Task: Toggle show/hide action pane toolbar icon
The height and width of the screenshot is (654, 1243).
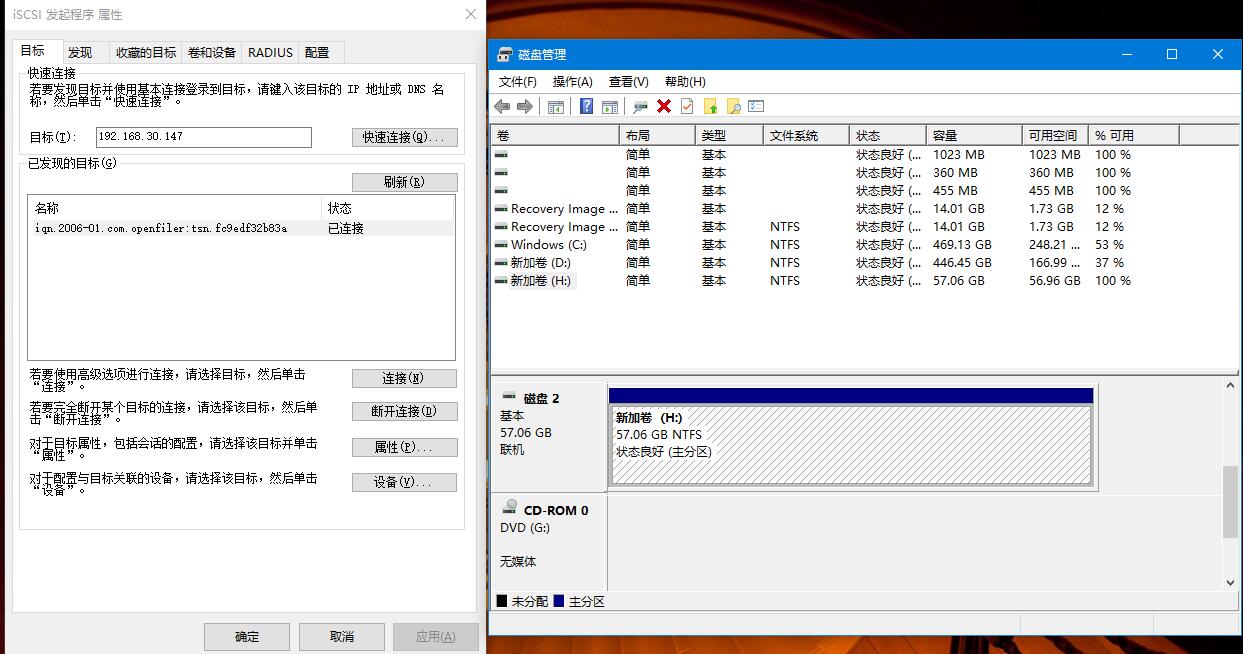Action: 609,106
